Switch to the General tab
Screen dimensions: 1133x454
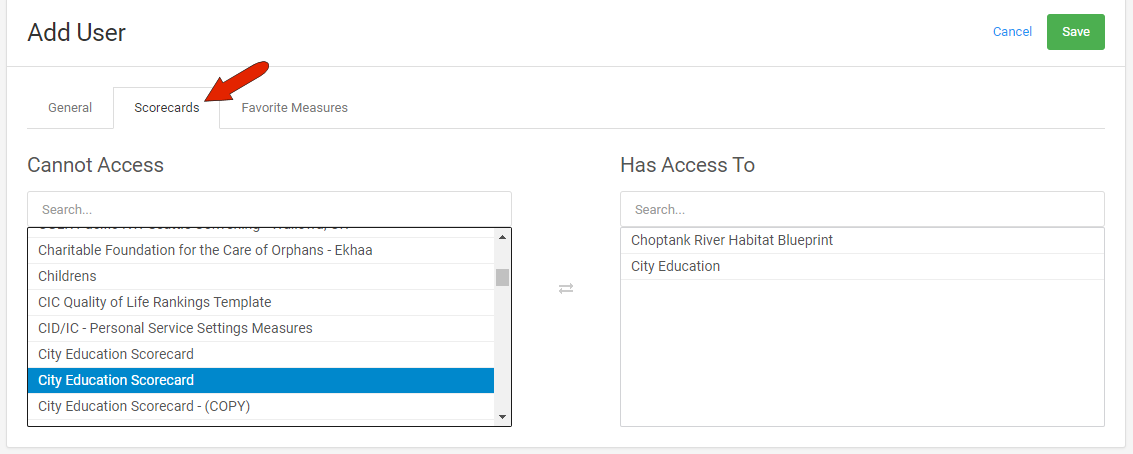[x=70, y=108]
